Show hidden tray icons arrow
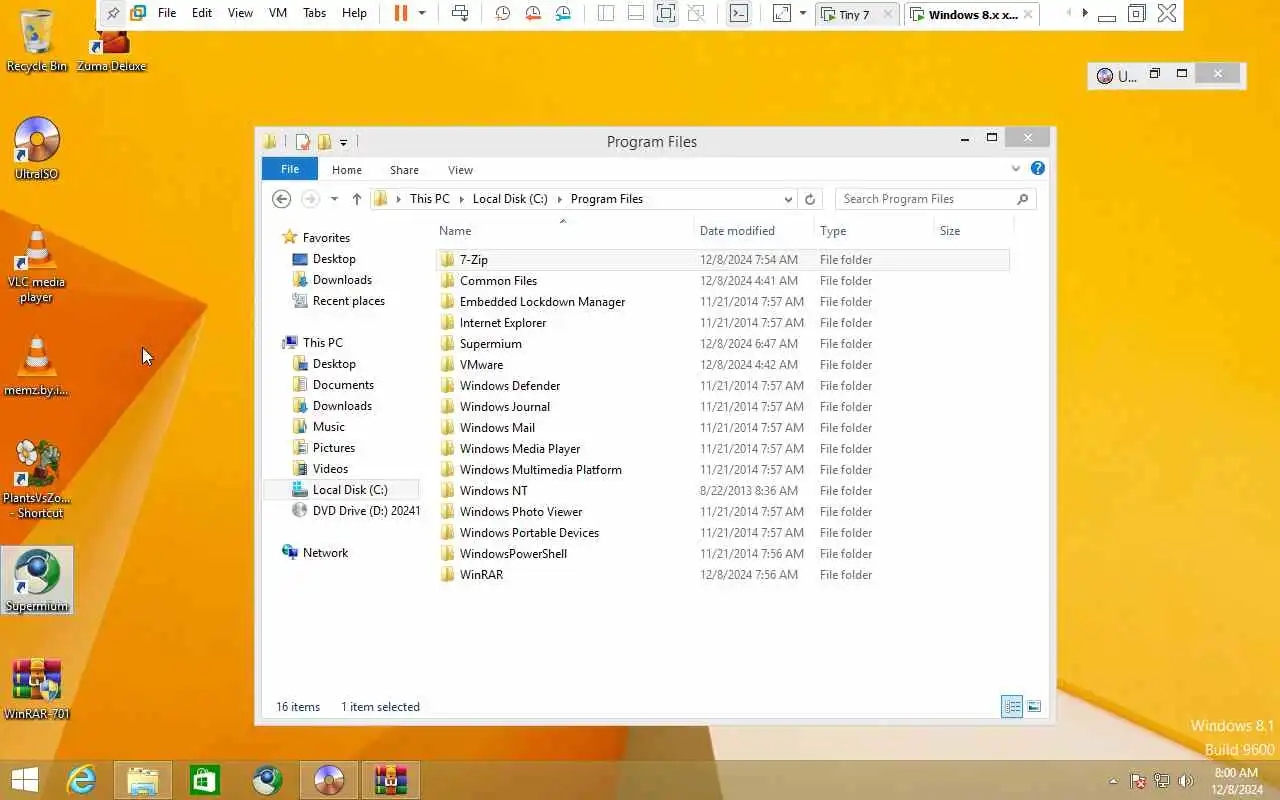The image size is (1280, 800). (1113, 781)
